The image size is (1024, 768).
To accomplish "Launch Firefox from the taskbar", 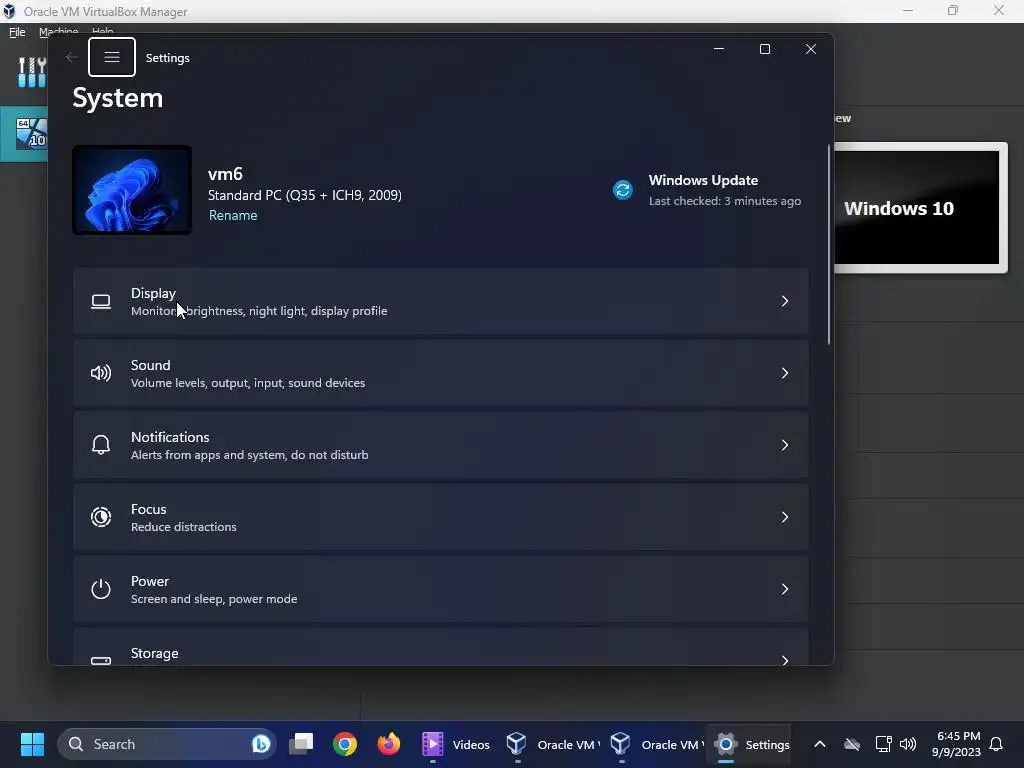I will click(x=389, y=744).
